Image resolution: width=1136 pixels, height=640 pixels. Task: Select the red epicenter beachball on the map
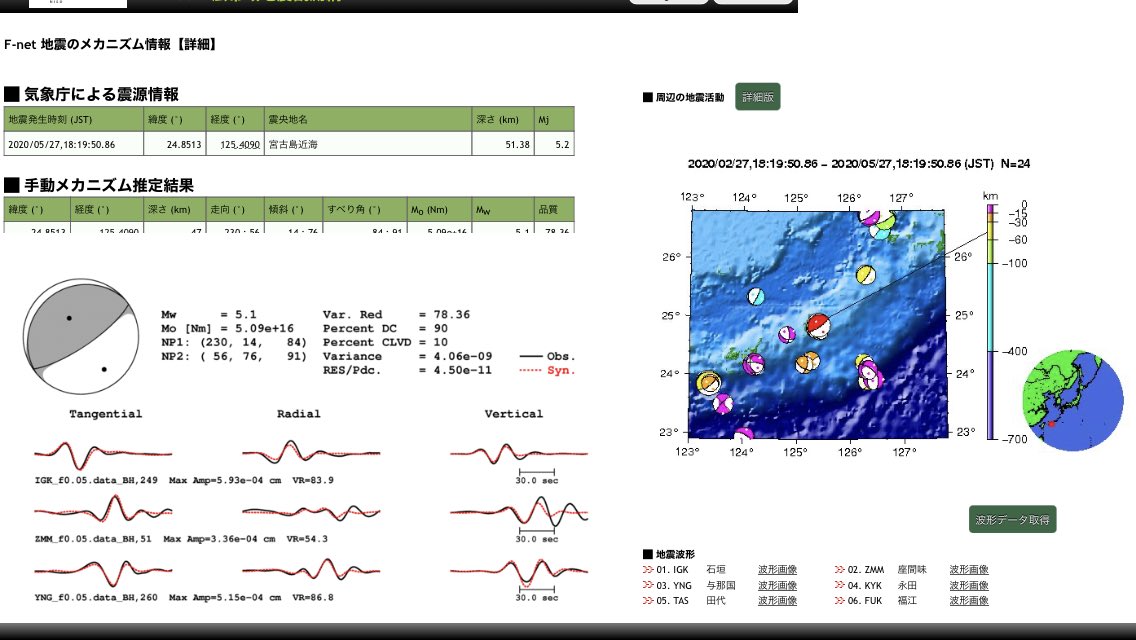pos(818,325)
